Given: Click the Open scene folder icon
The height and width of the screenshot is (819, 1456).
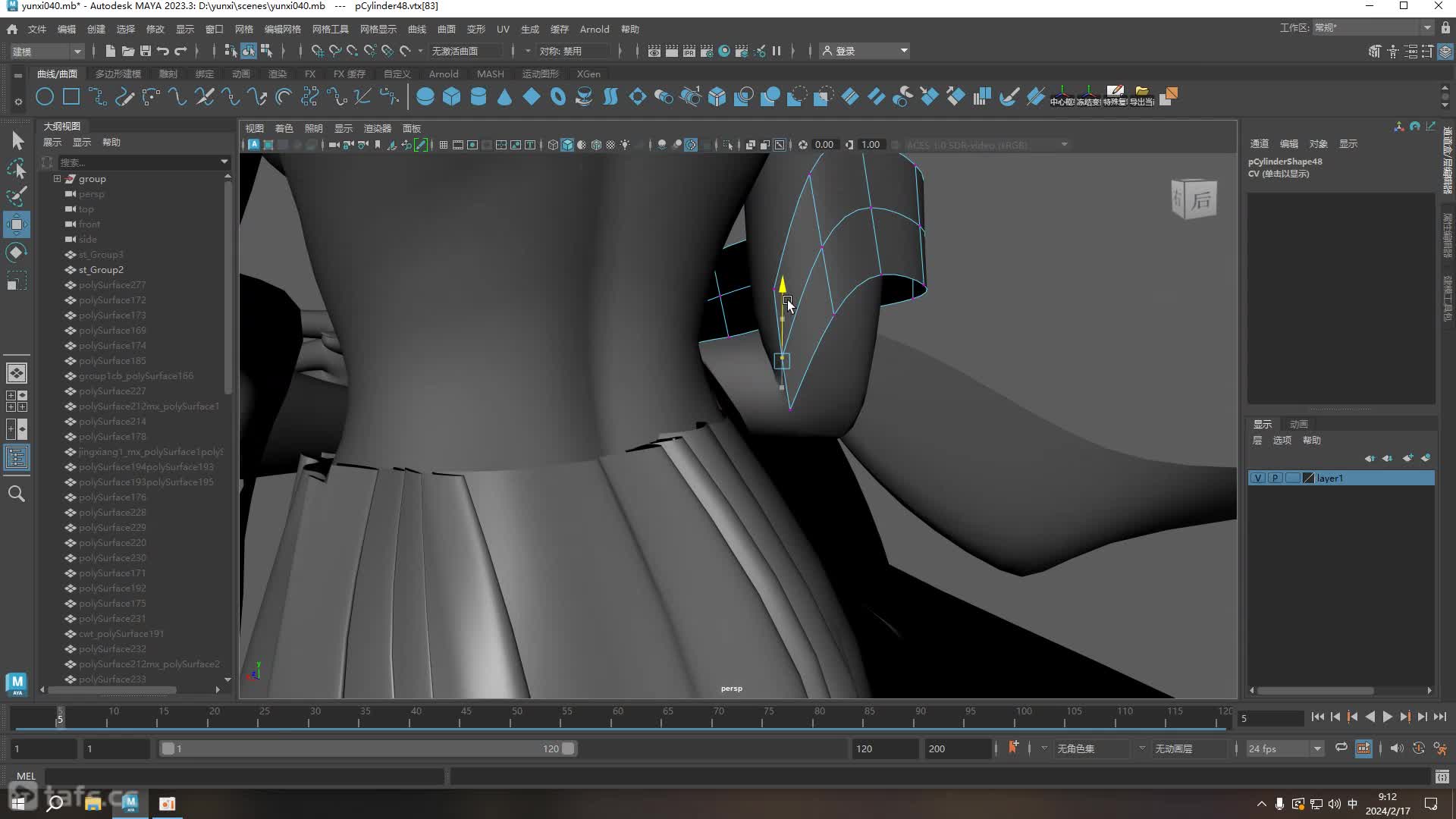Looking at the screenshot, I should point(128,51).
